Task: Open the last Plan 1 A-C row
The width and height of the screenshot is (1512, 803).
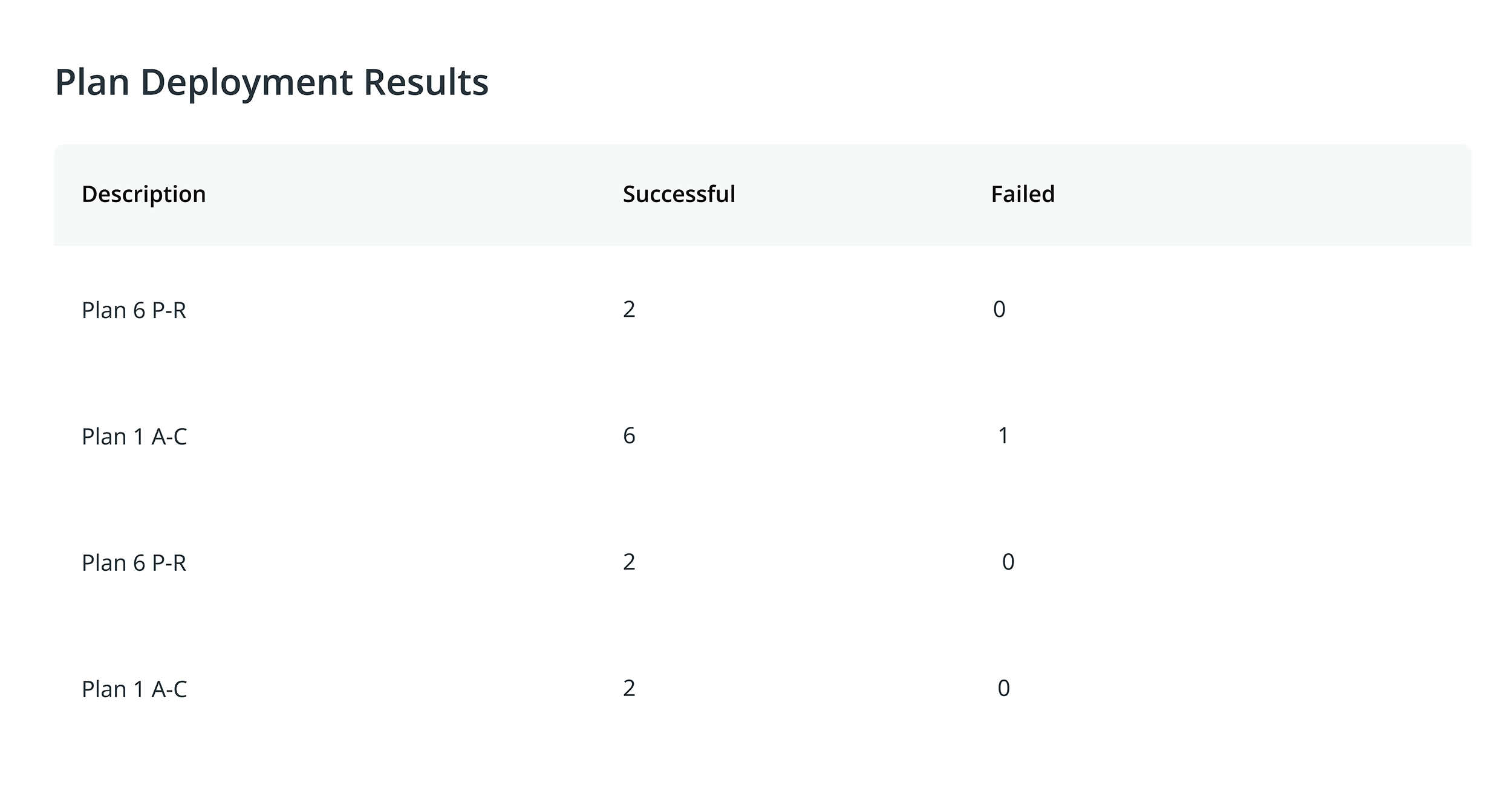Action: [763, 689]
